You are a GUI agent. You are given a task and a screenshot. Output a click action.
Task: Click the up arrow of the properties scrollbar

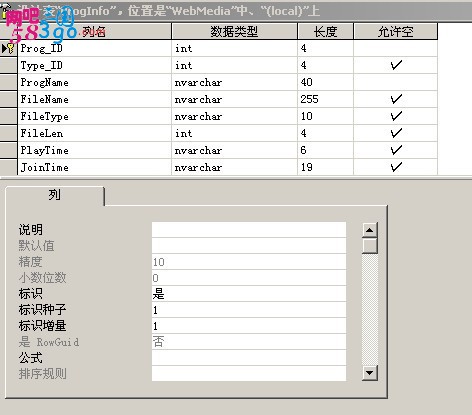[369, 230]
